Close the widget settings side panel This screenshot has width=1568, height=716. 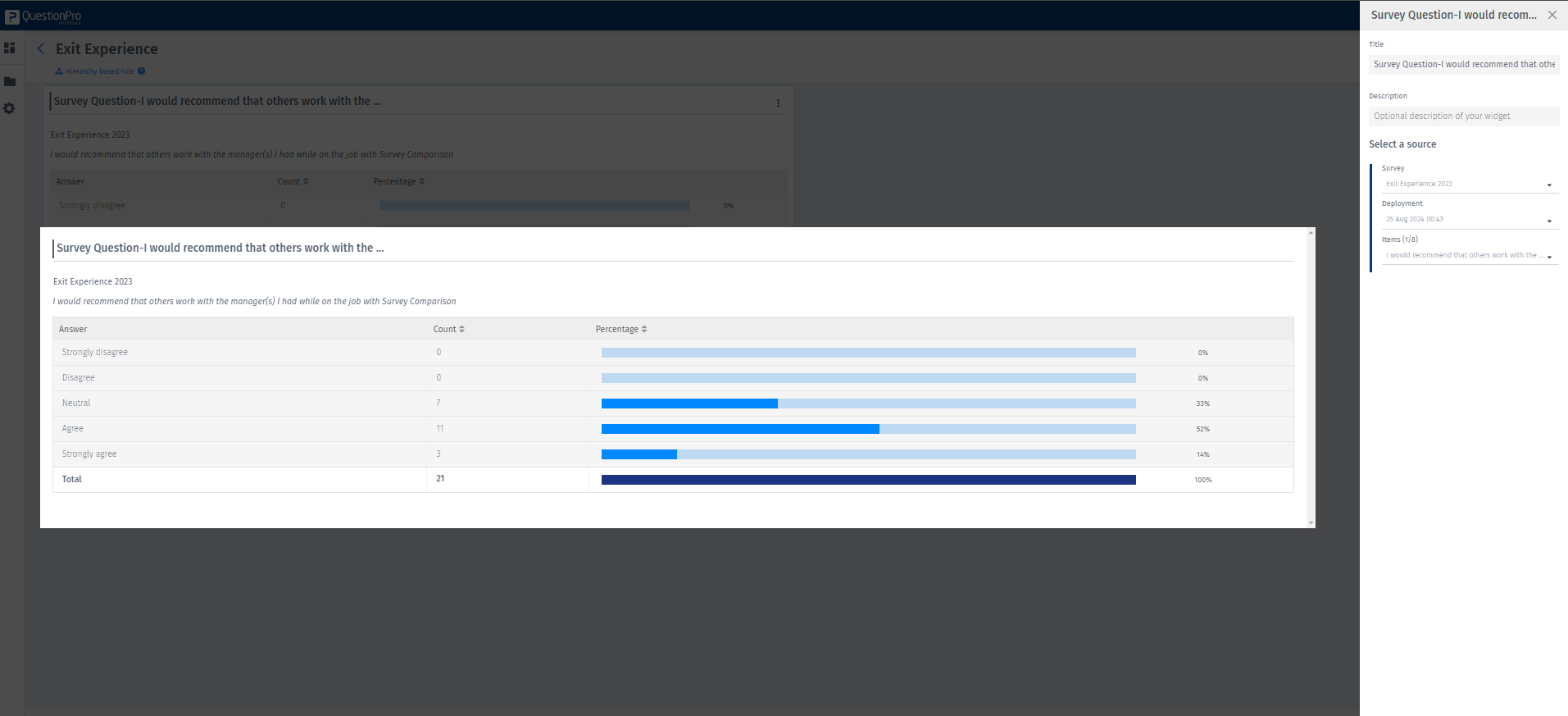point(1552,15)
